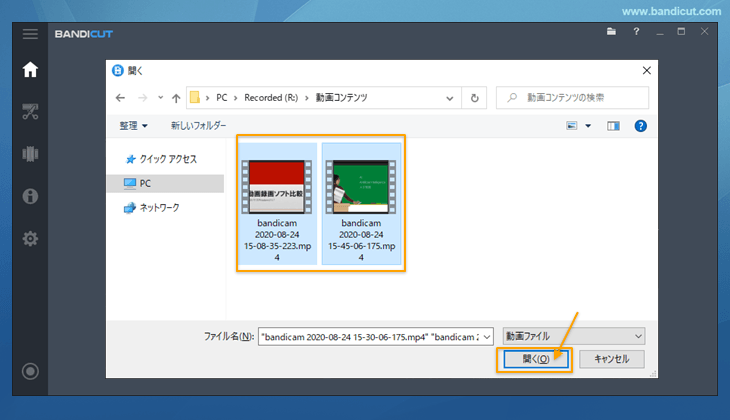Viewport: 730px width, 420px height.
Task: Open the 整理 menu
Action: click(x=133, y=126)
